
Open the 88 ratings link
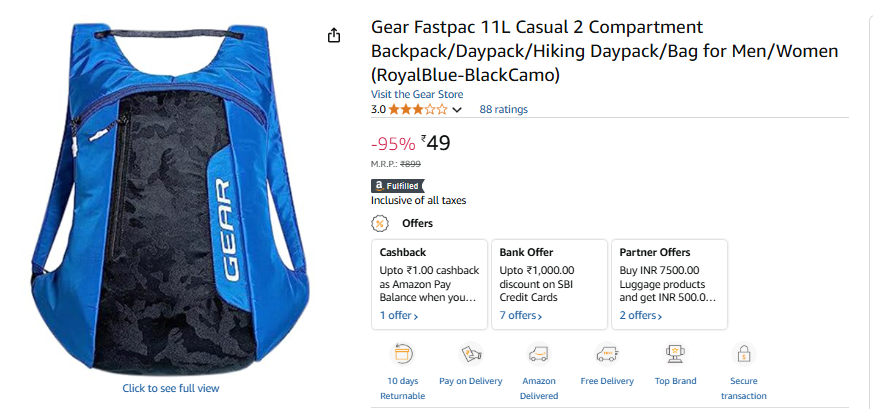click(x=503, y=109)
